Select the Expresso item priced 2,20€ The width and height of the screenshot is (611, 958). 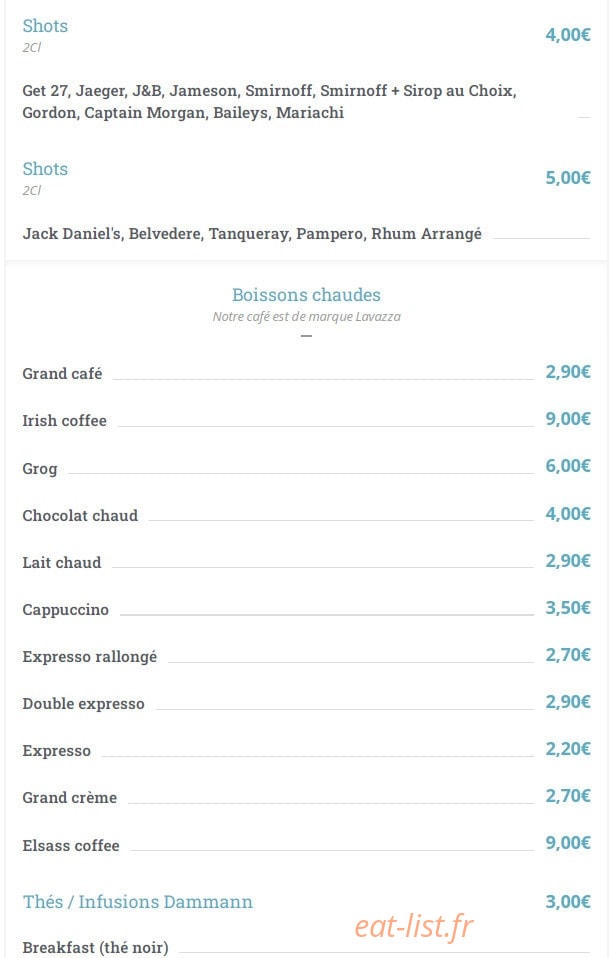(57, 751)
